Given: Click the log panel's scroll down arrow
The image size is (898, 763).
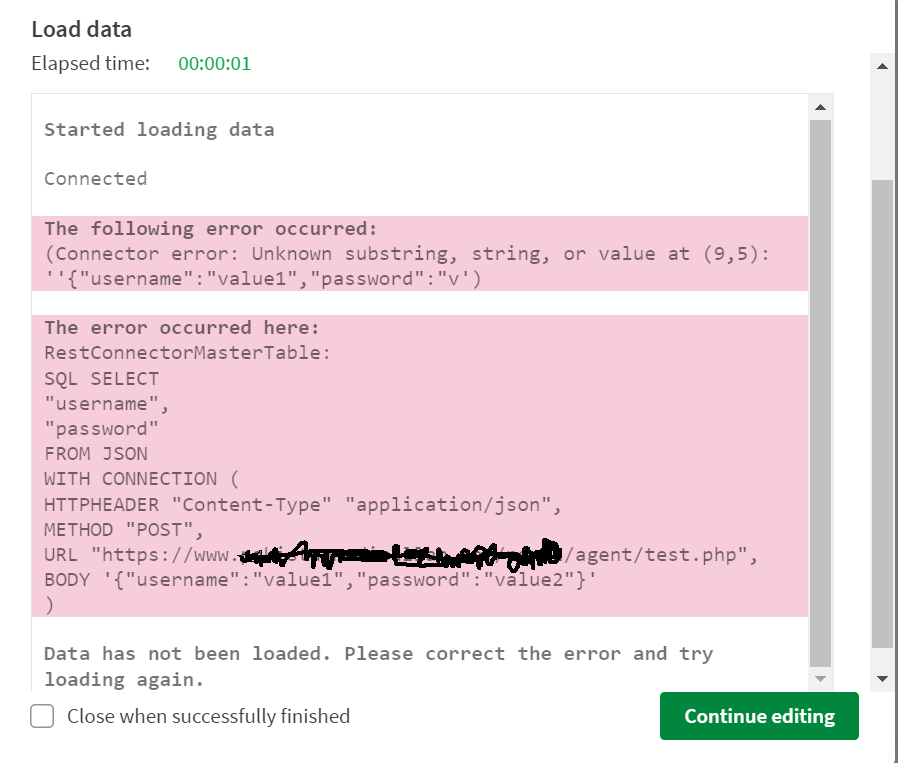Looking at the screenshot, I should 820,679.
